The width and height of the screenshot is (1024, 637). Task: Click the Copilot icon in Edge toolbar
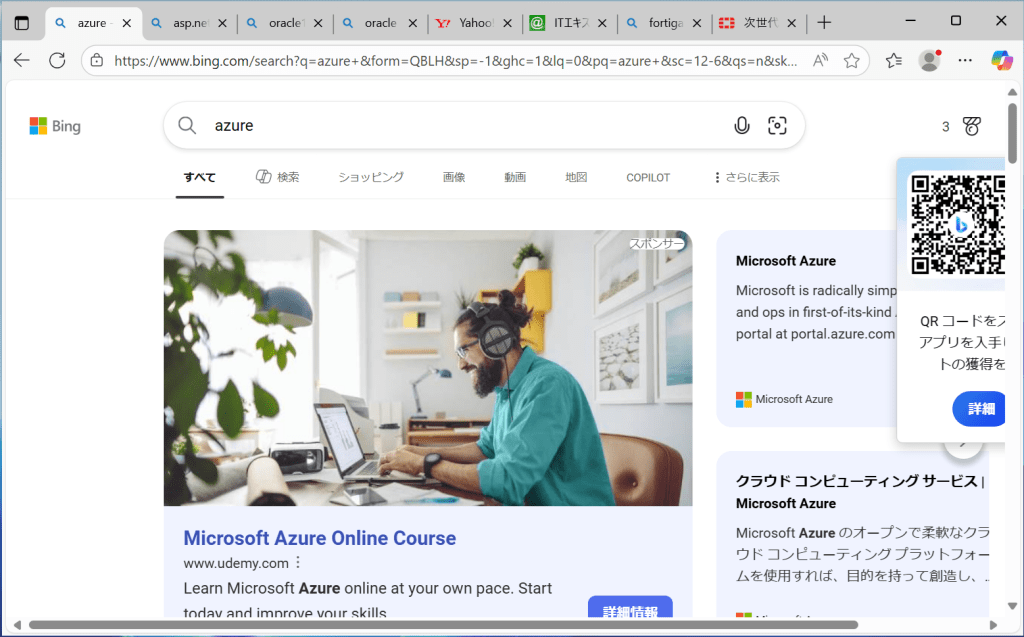(1001, 60)
